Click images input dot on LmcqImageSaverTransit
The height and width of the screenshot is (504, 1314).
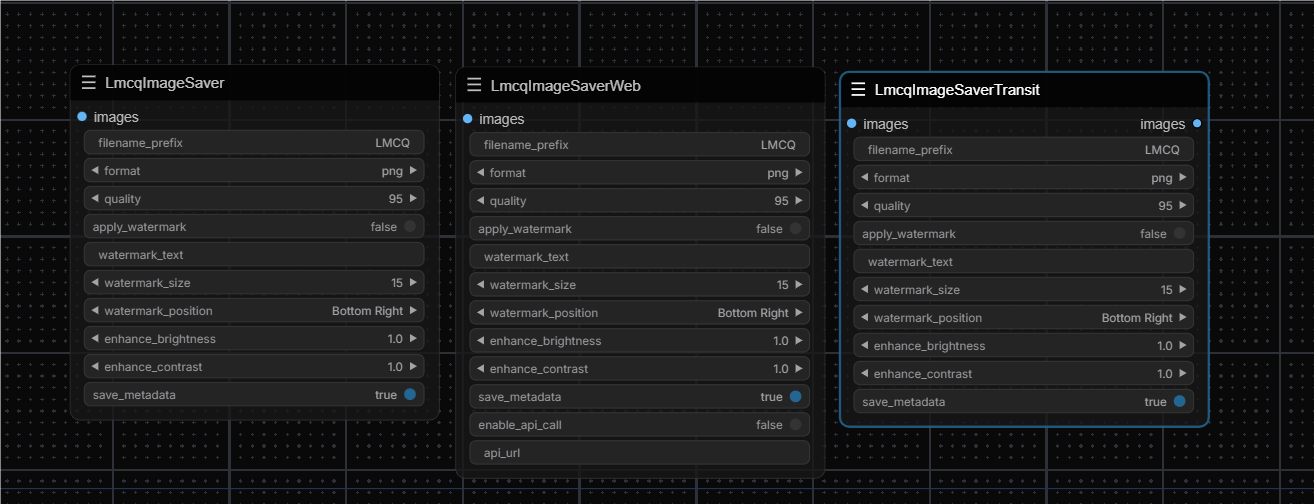(x=851, y=123)
